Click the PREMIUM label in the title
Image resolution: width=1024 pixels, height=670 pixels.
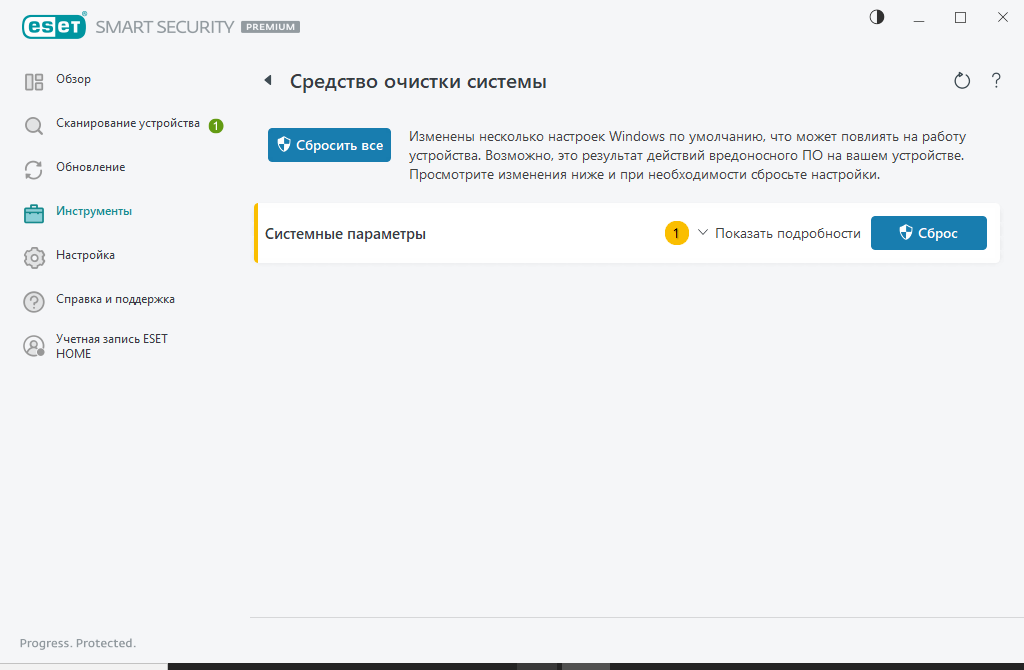point(270,27)
